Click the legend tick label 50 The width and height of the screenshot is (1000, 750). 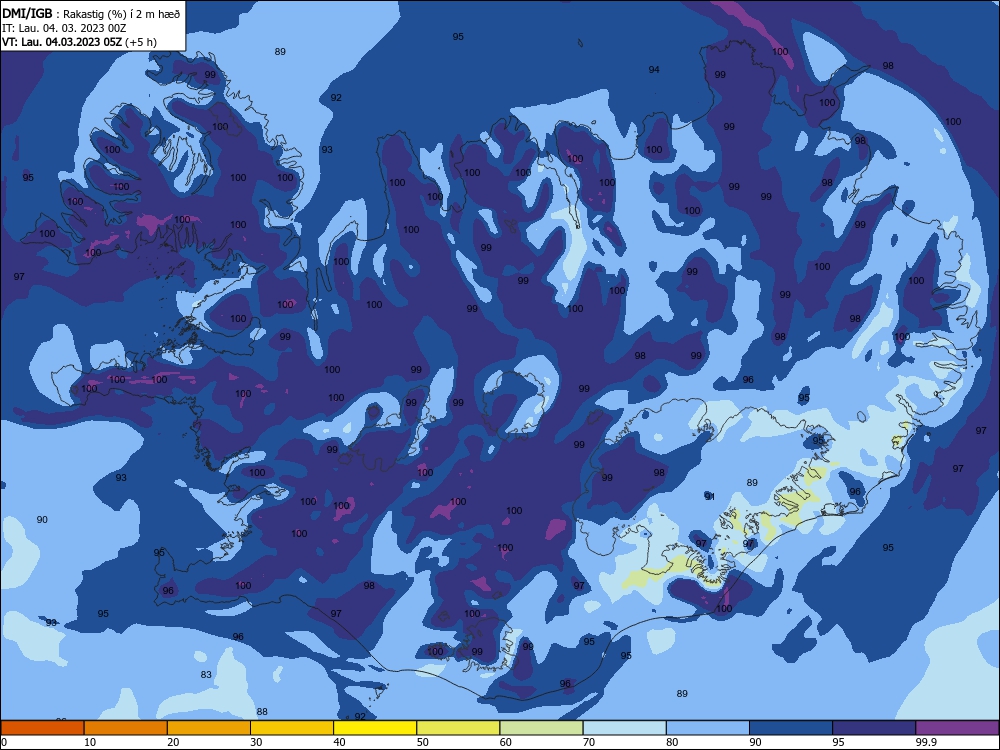[423, 742]
